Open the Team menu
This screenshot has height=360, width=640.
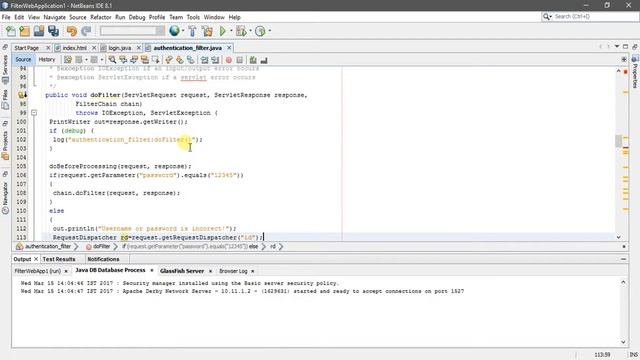coord(176,17)
